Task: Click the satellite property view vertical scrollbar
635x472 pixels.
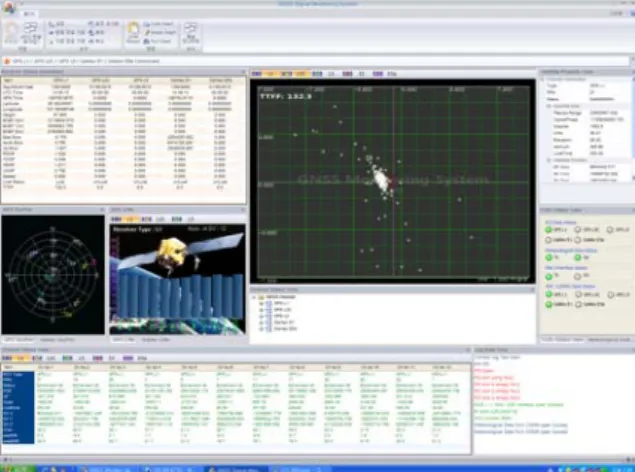Action: click(x=633, y=129)
